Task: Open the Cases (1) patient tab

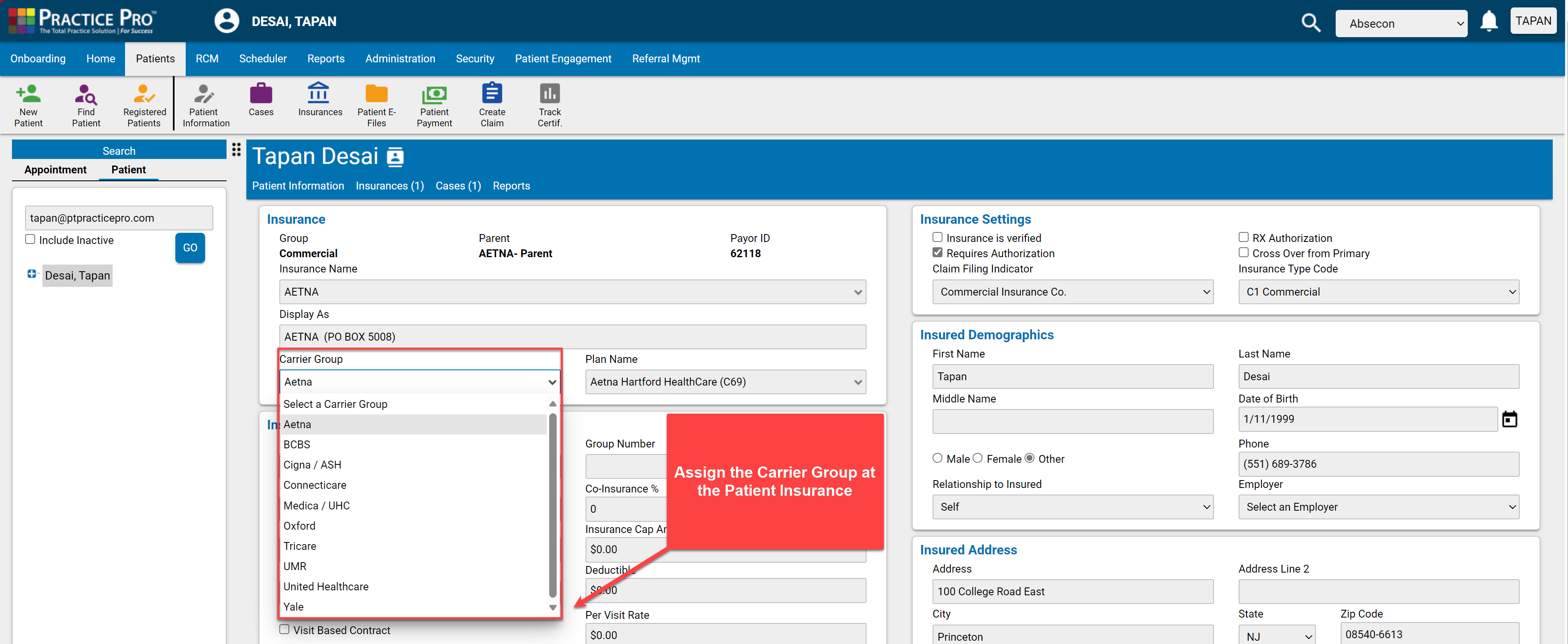Action: (458, 186)
